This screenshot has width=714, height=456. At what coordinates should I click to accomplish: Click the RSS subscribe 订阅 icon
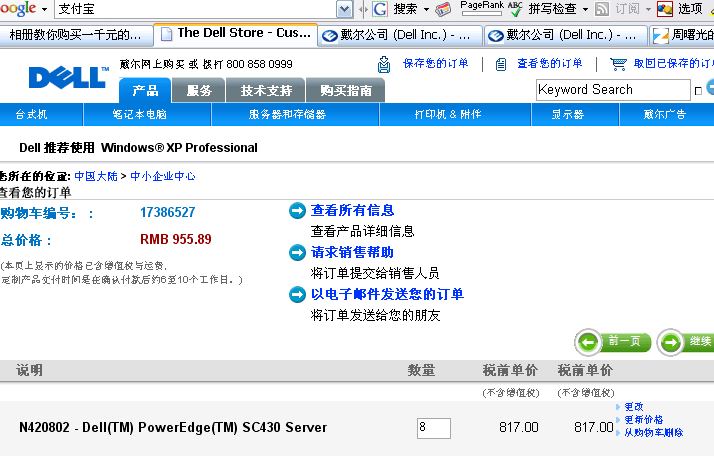click(602, 9)
